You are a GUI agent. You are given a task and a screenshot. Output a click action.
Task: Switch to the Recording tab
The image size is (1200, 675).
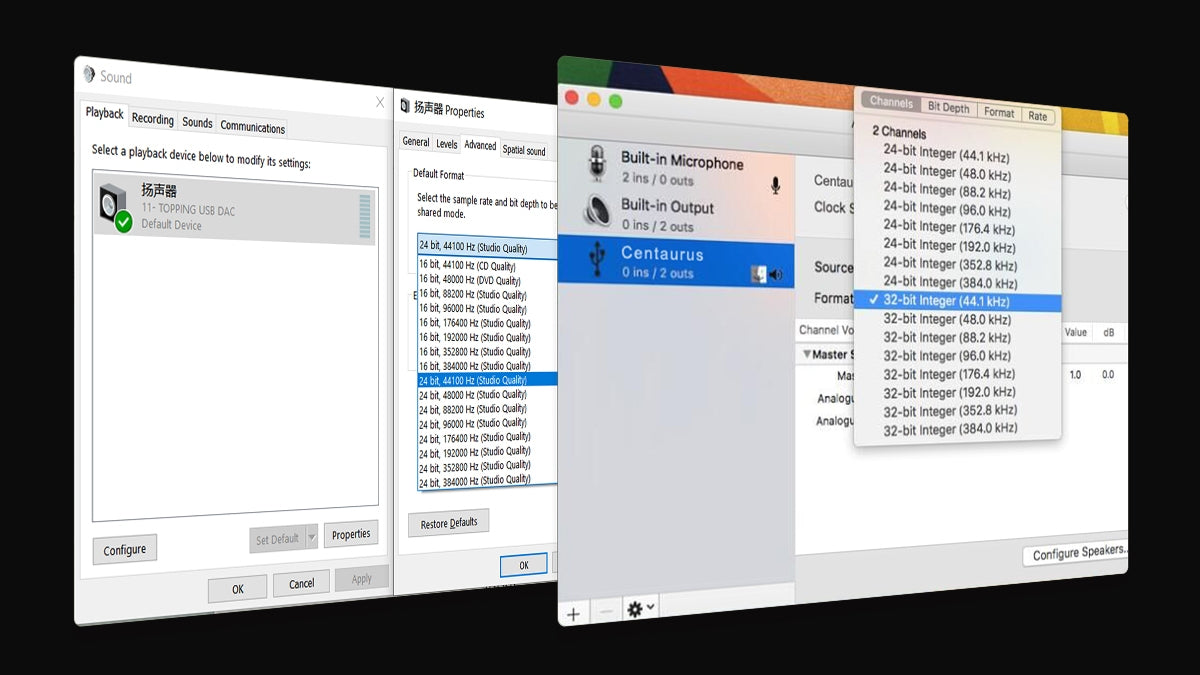click(153, 119)
